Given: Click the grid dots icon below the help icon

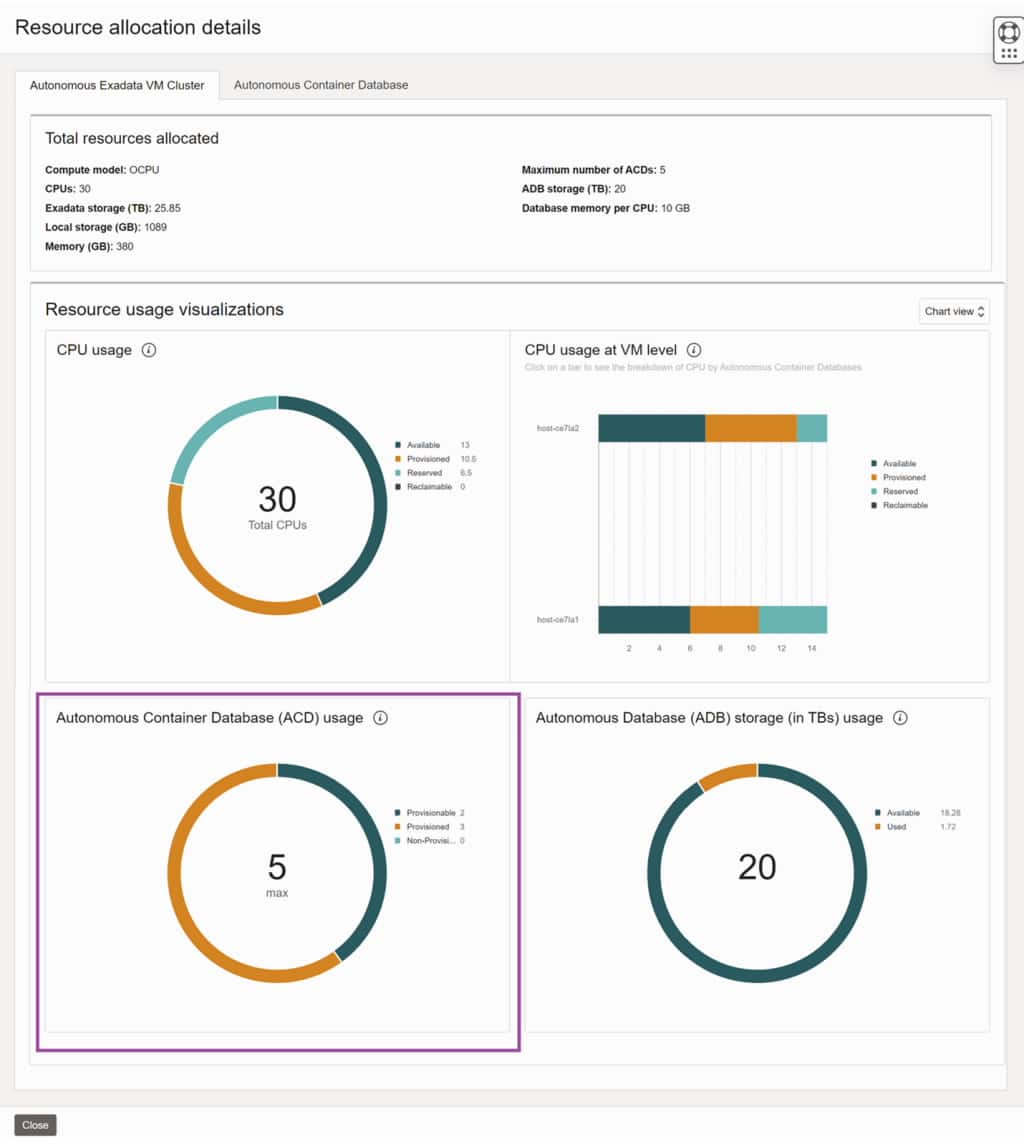Looking at the screenshot, I should (1007, 51).
